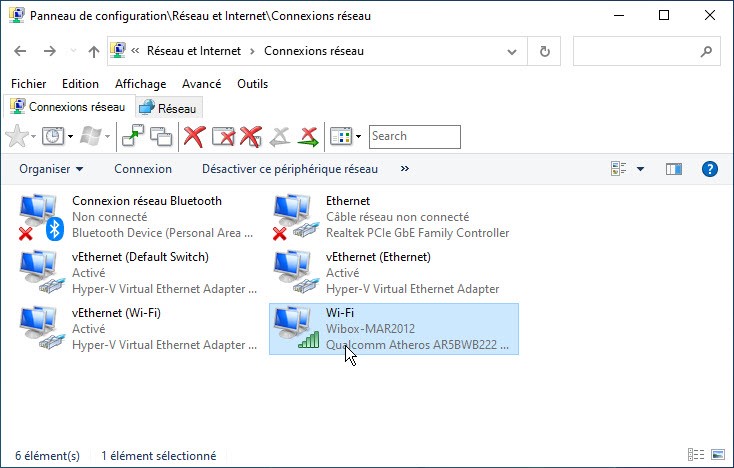734x468 pixels.
Task: Click the Bluetooth connection icon
Action: click(41, 217)
